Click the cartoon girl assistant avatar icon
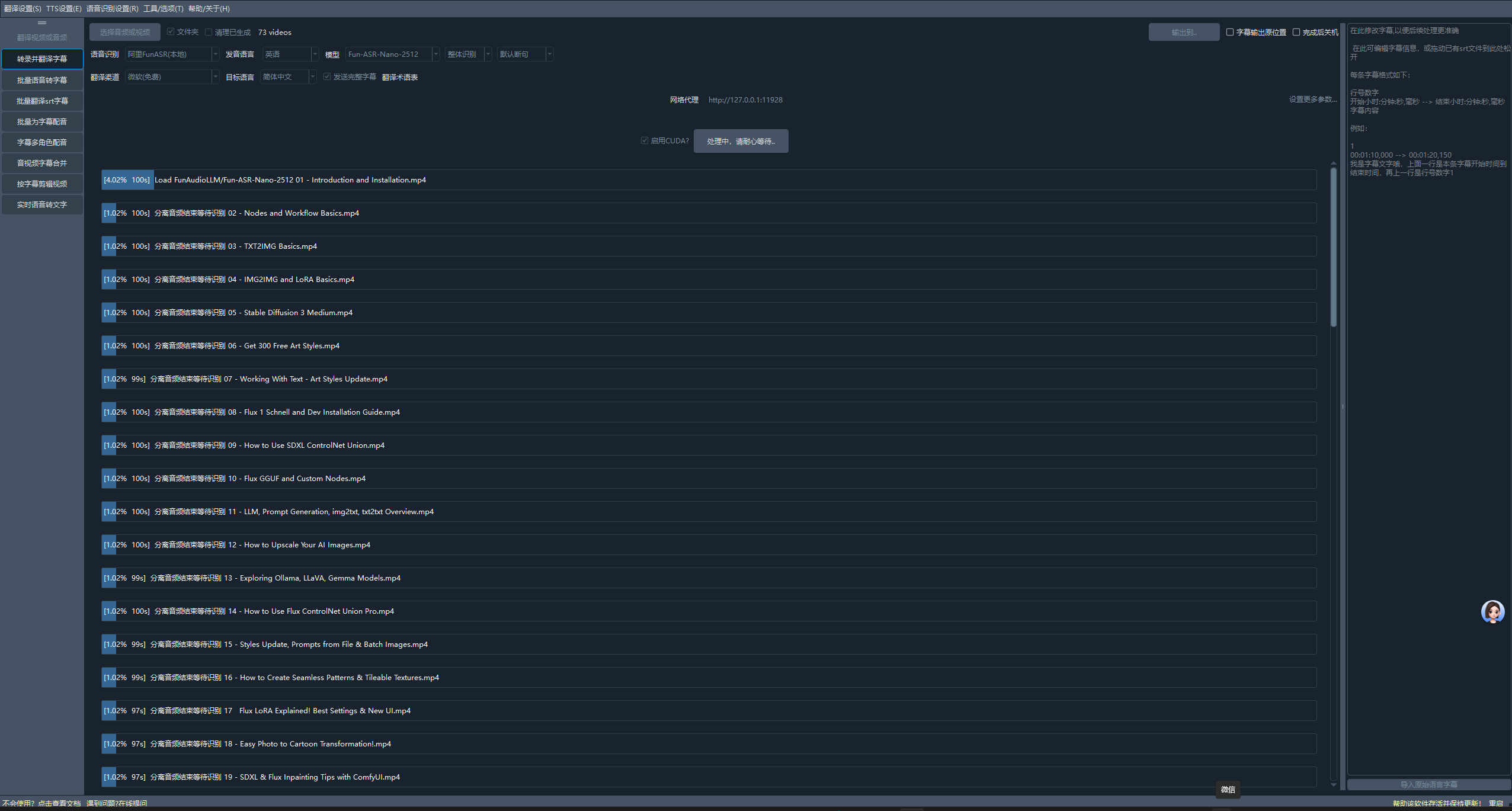This screenshot has width=1512, height=811. (1492, 611)
